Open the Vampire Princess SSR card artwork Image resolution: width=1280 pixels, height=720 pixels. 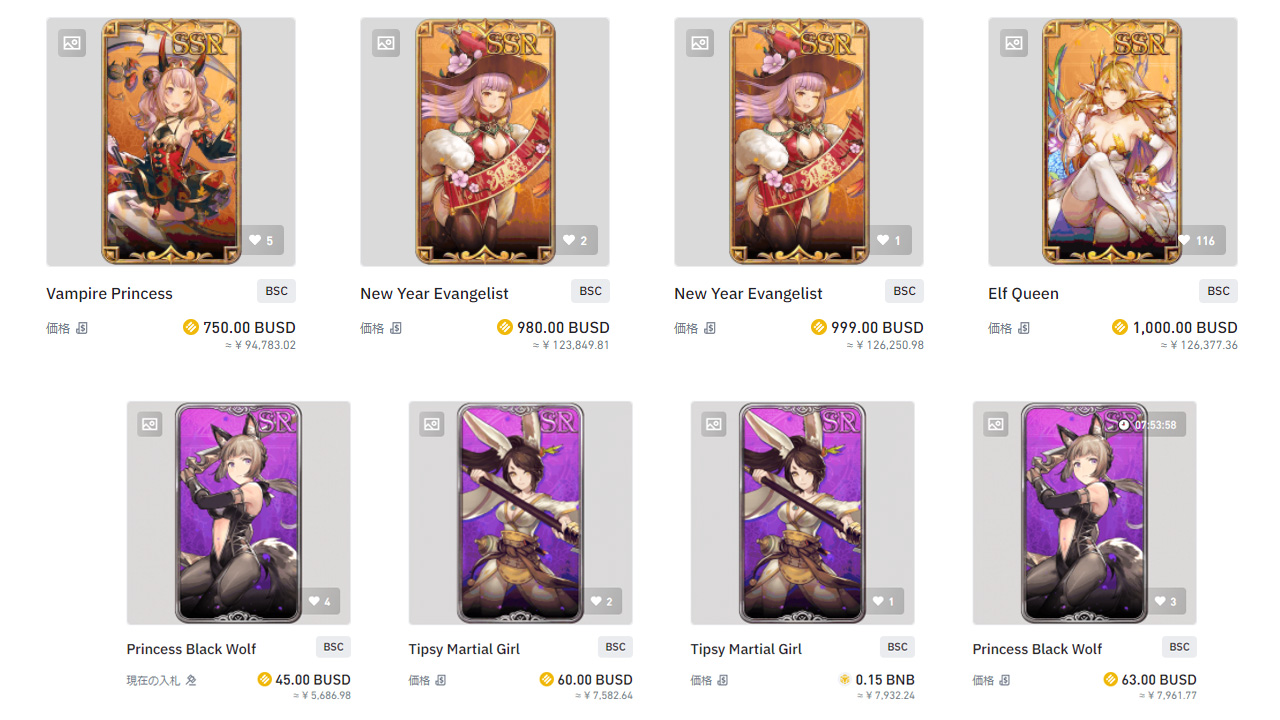(x=170, y=140)
